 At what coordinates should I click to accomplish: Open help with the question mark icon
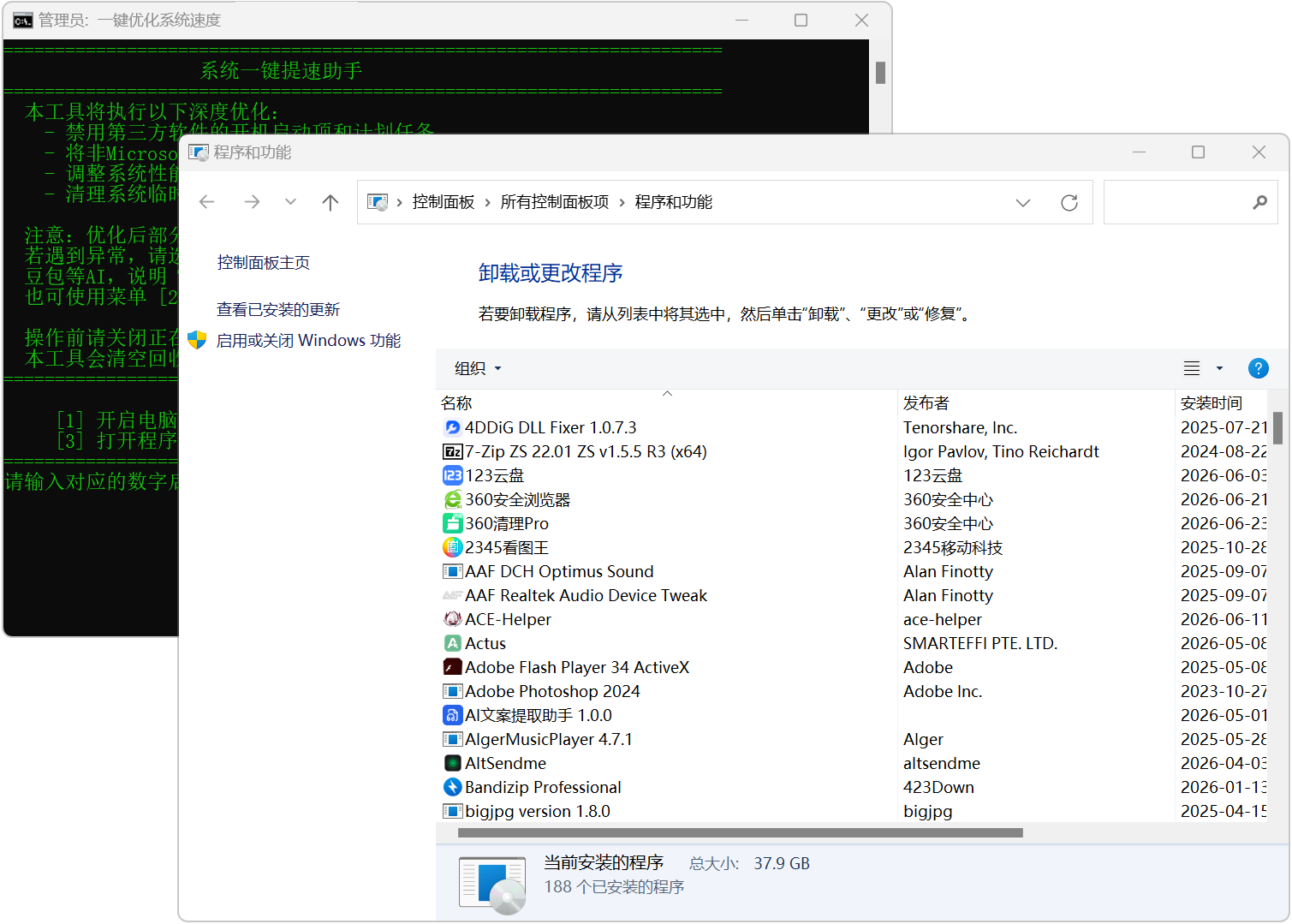tap(1258, 368)
